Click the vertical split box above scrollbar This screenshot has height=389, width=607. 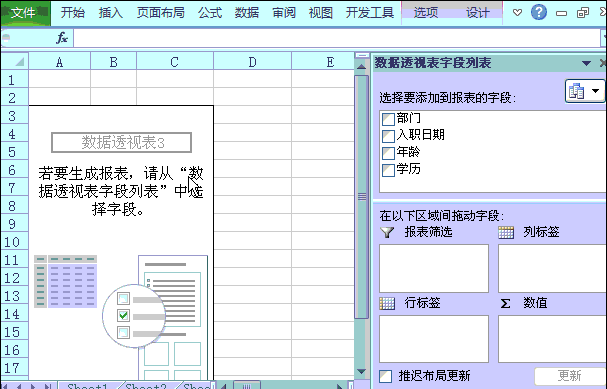[362, 56]
